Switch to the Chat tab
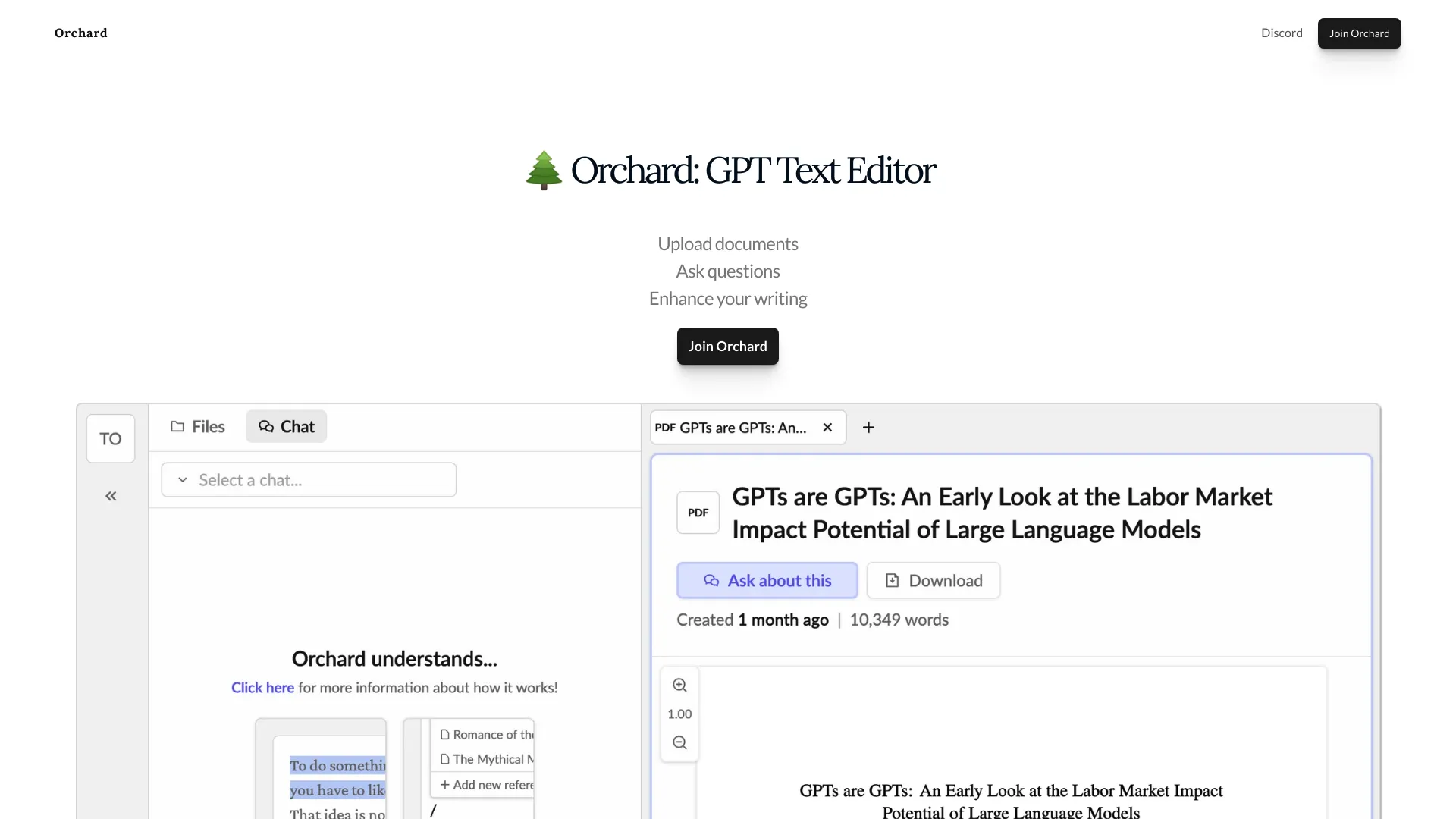 pos(286,426)
